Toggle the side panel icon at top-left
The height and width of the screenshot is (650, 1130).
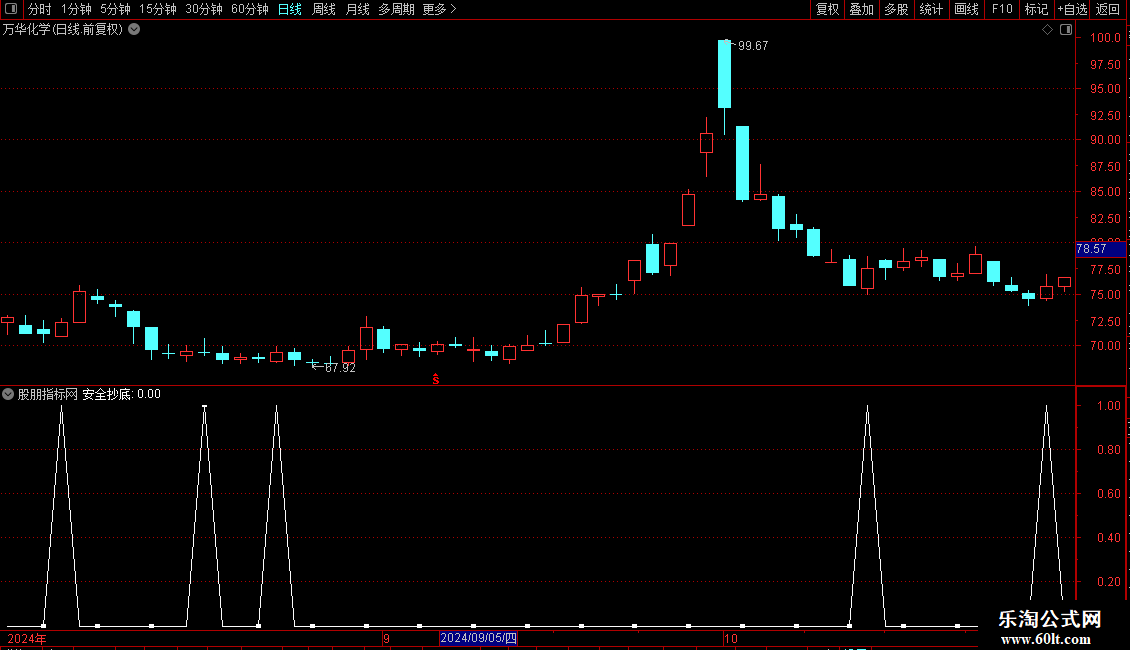11,9
